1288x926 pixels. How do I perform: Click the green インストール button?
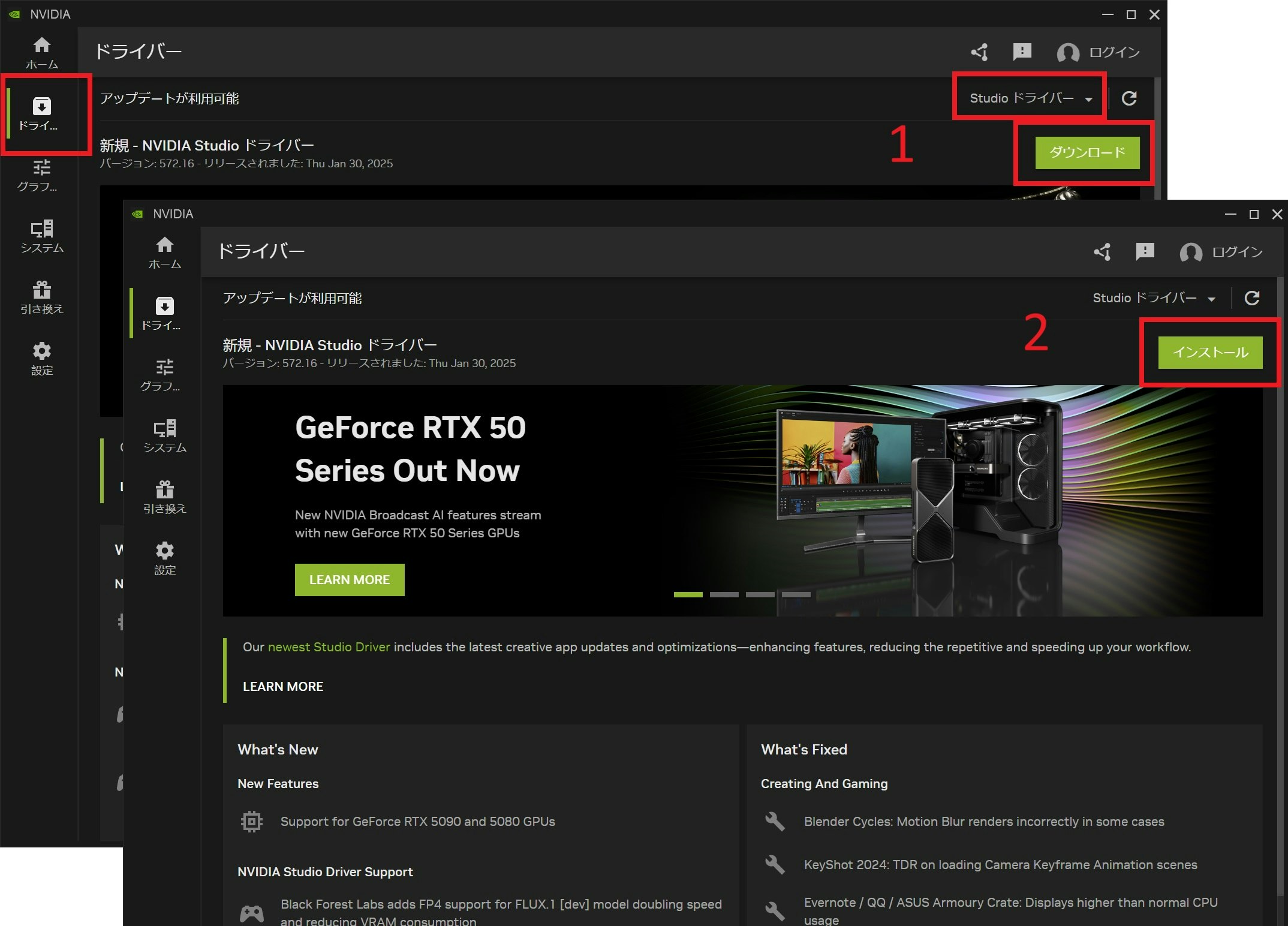[x=1210, y=352]
